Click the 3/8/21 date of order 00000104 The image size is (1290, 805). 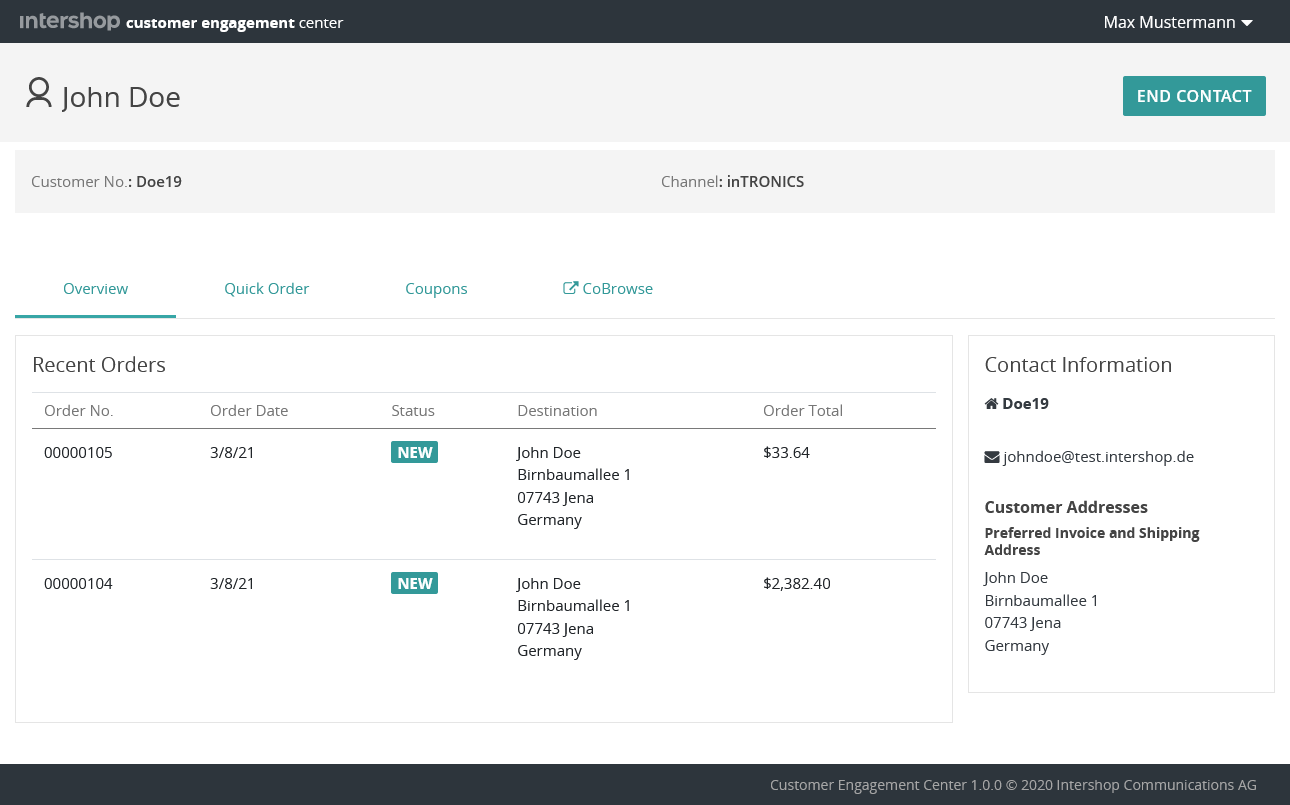[232, 583]
